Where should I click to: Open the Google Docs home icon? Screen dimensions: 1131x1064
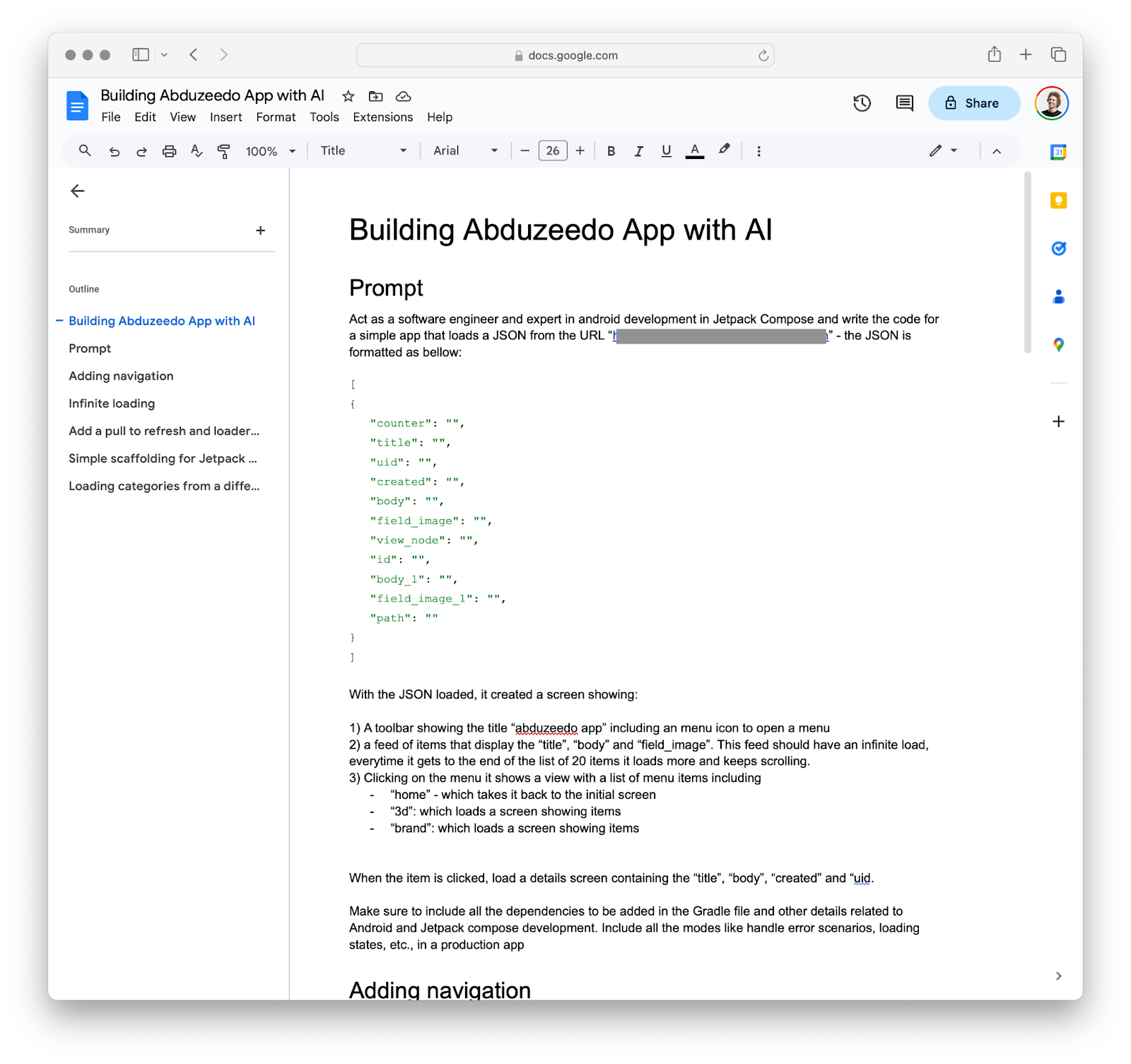pos(77,106)
